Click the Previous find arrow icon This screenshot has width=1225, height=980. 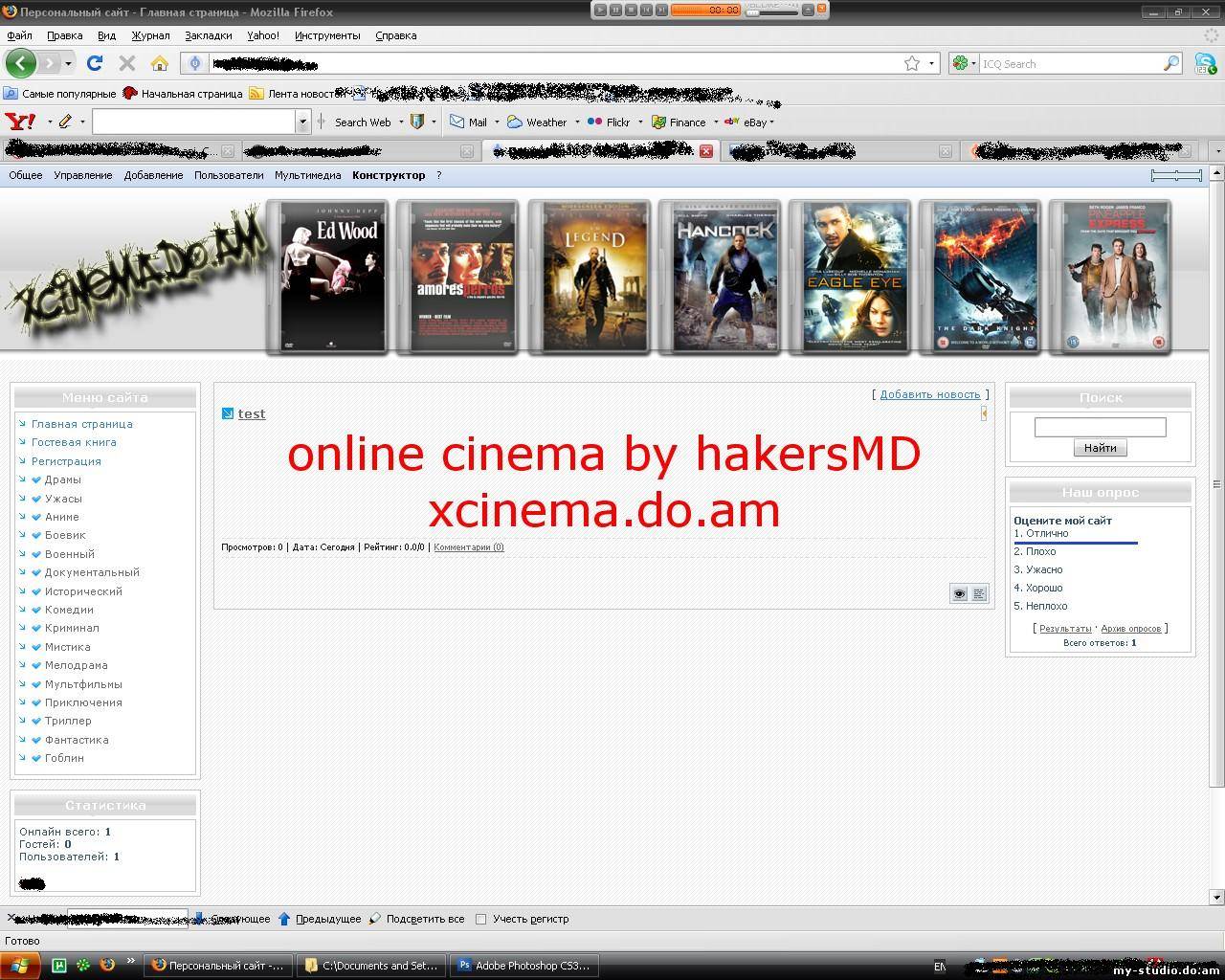point(284,919)
